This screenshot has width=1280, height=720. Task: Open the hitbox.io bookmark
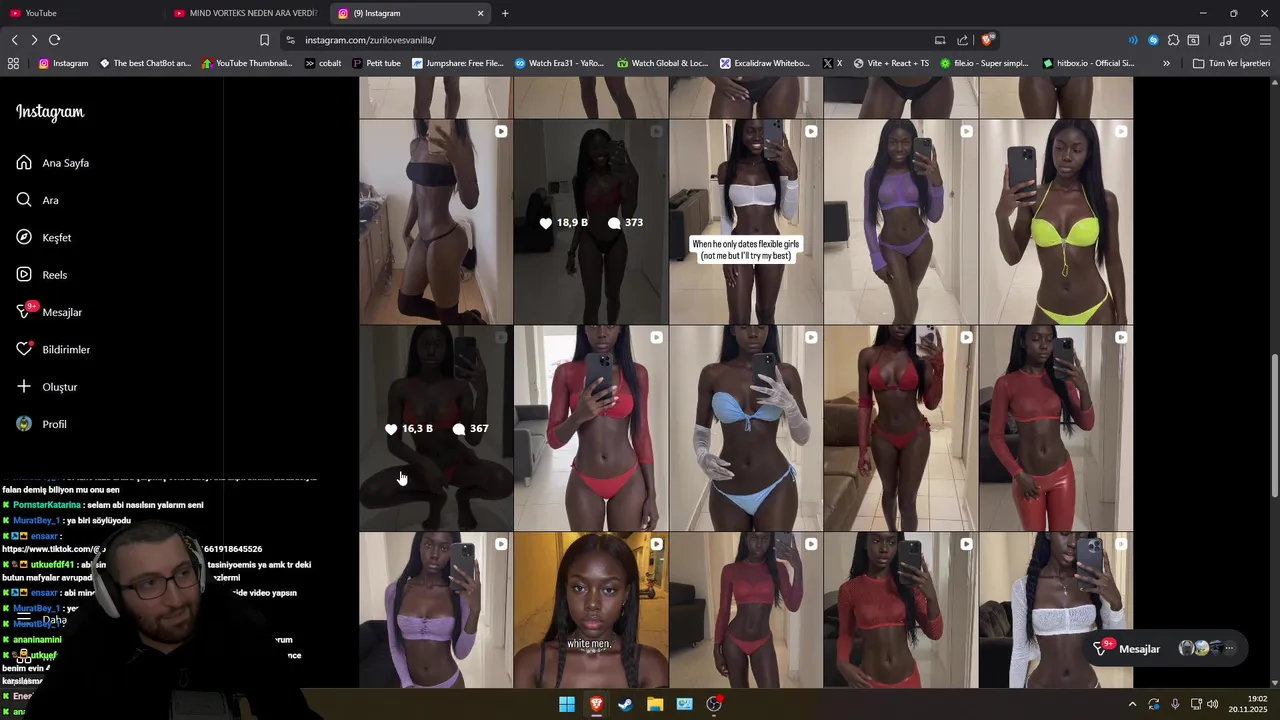[x=1088, y=63]
